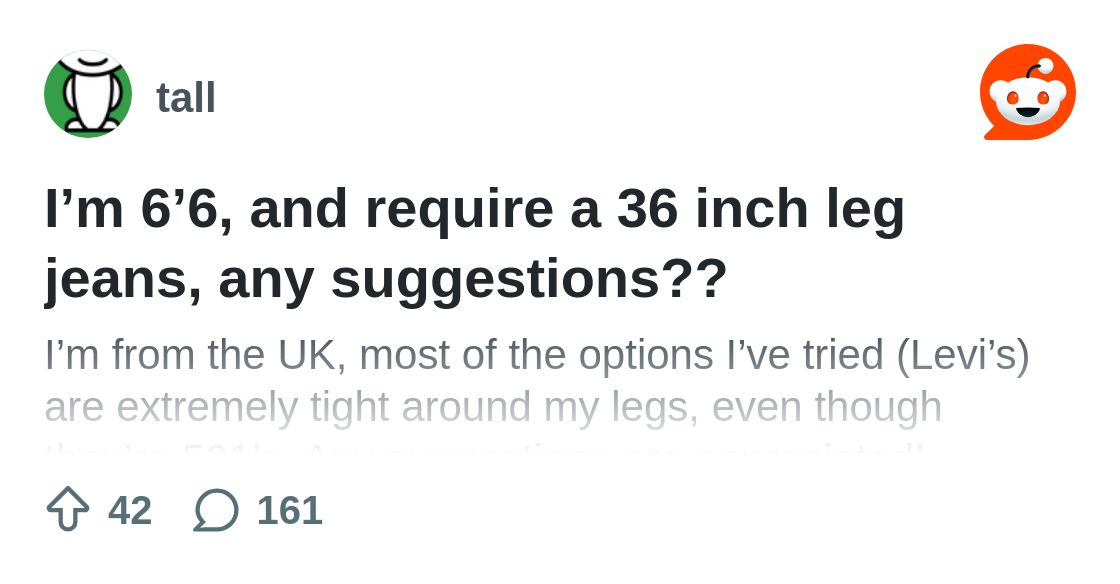Click the "jeans, any suggestions??" title line

click(x=385, y=280)
